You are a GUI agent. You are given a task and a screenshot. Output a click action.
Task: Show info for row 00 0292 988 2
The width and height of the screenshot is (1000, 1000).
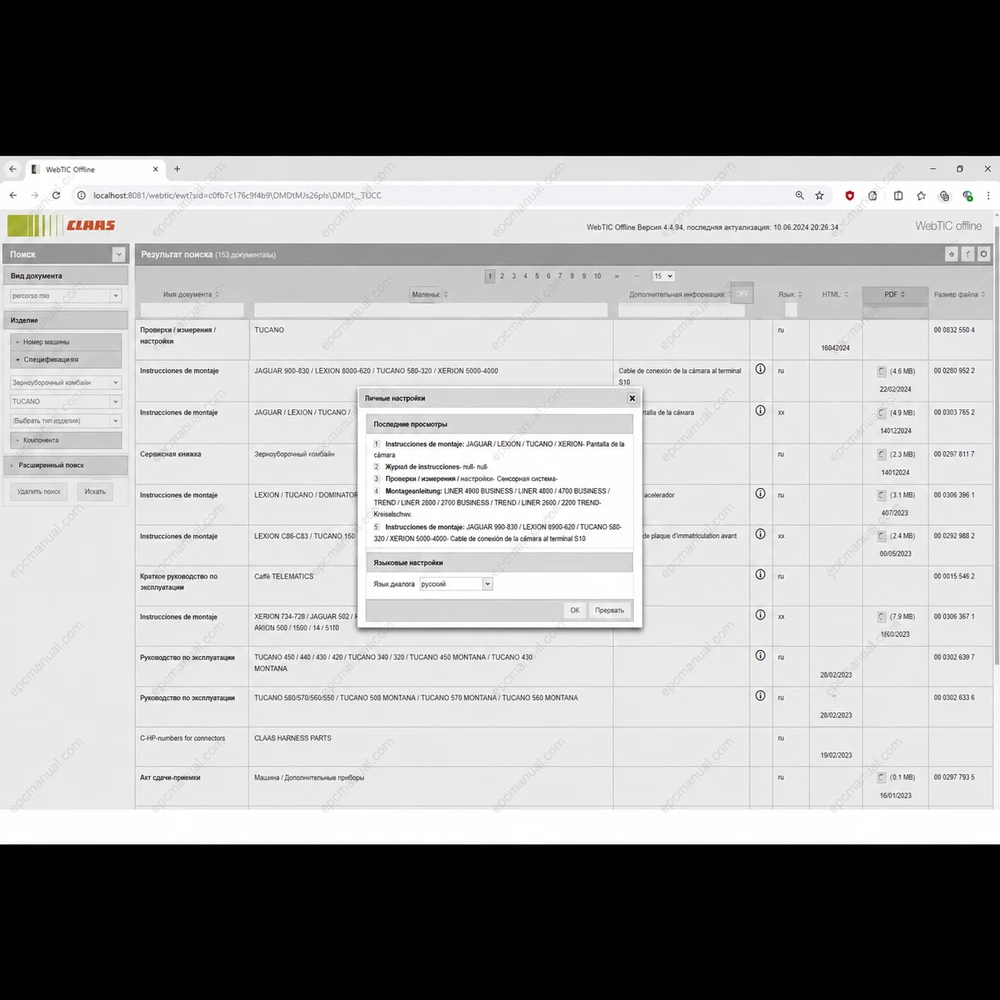pyautogui.click(x=760, y=534)
